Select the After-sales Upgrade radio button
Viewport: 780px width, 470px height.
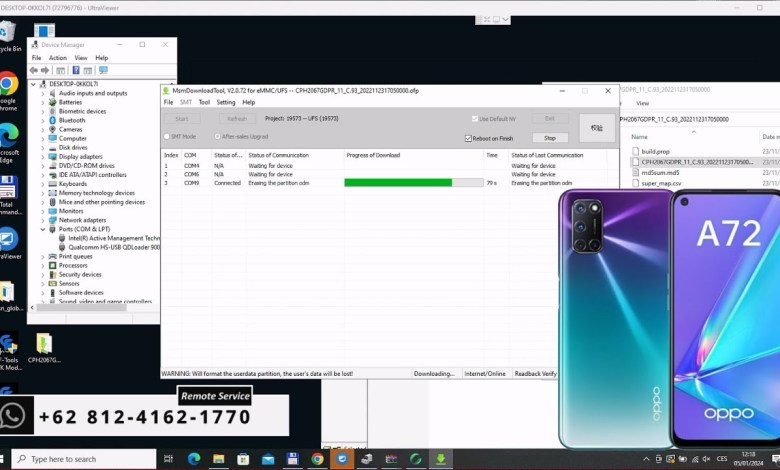tap(217, 136)
